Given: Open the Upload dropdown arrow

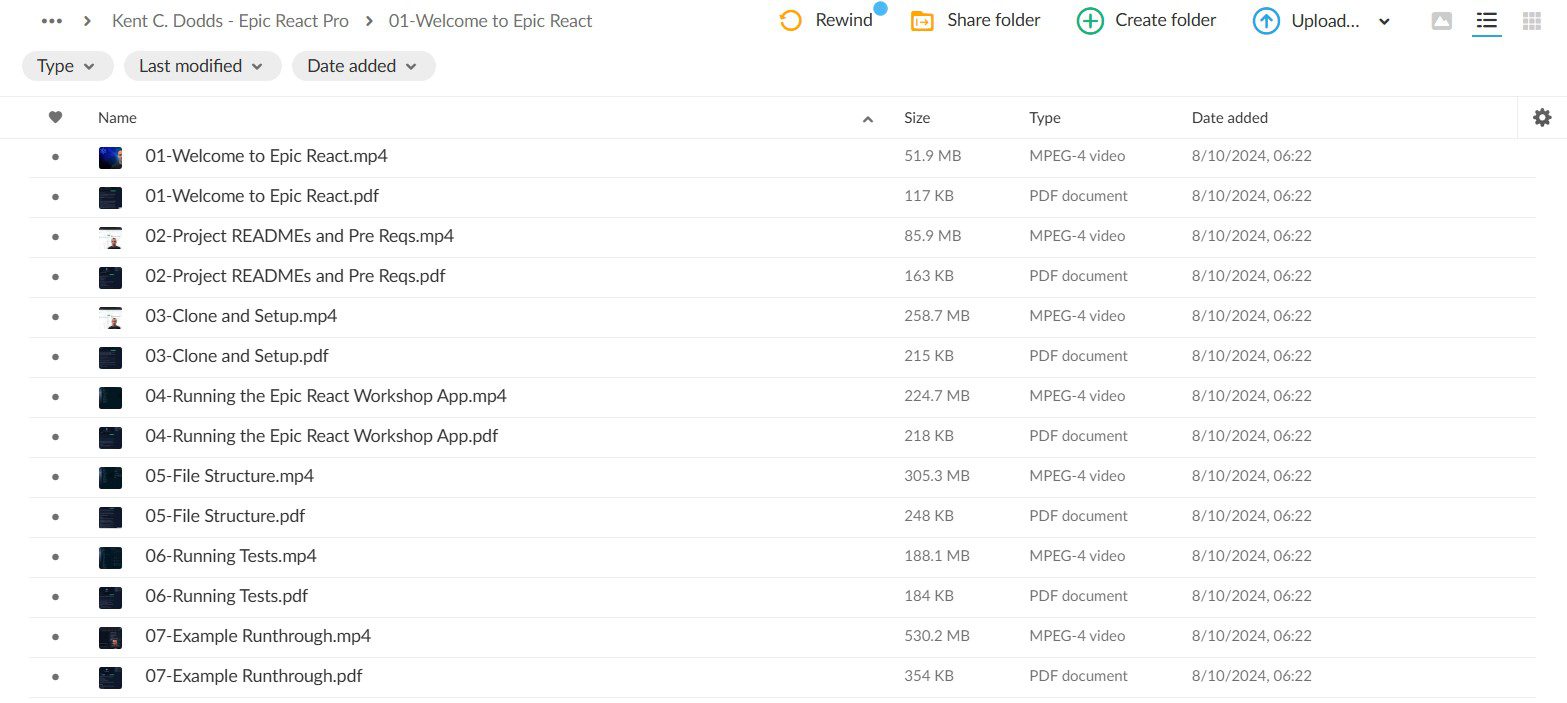Looking at the screenshot, I should click(x=1384, y=22).
